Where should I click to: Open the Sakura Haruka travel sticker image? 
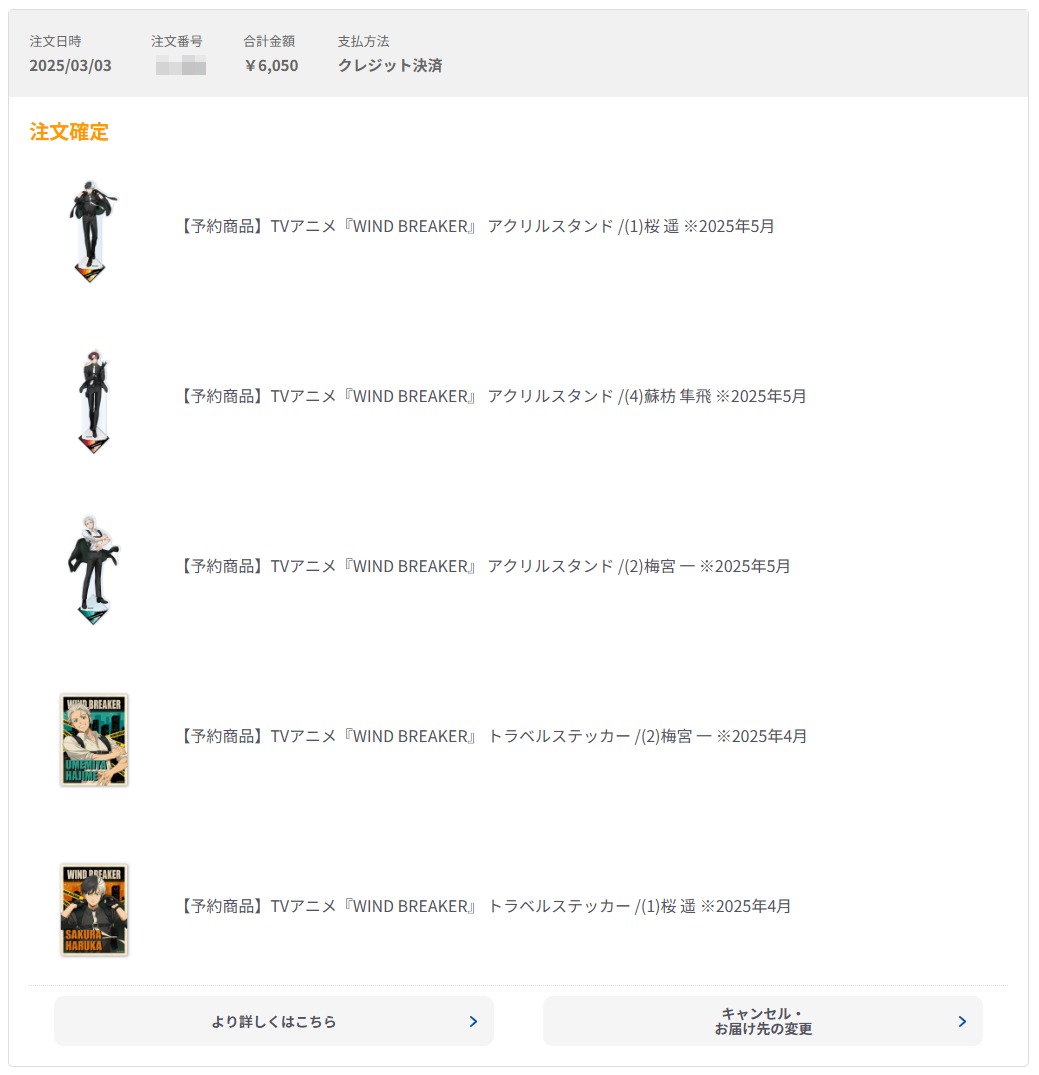94,910
